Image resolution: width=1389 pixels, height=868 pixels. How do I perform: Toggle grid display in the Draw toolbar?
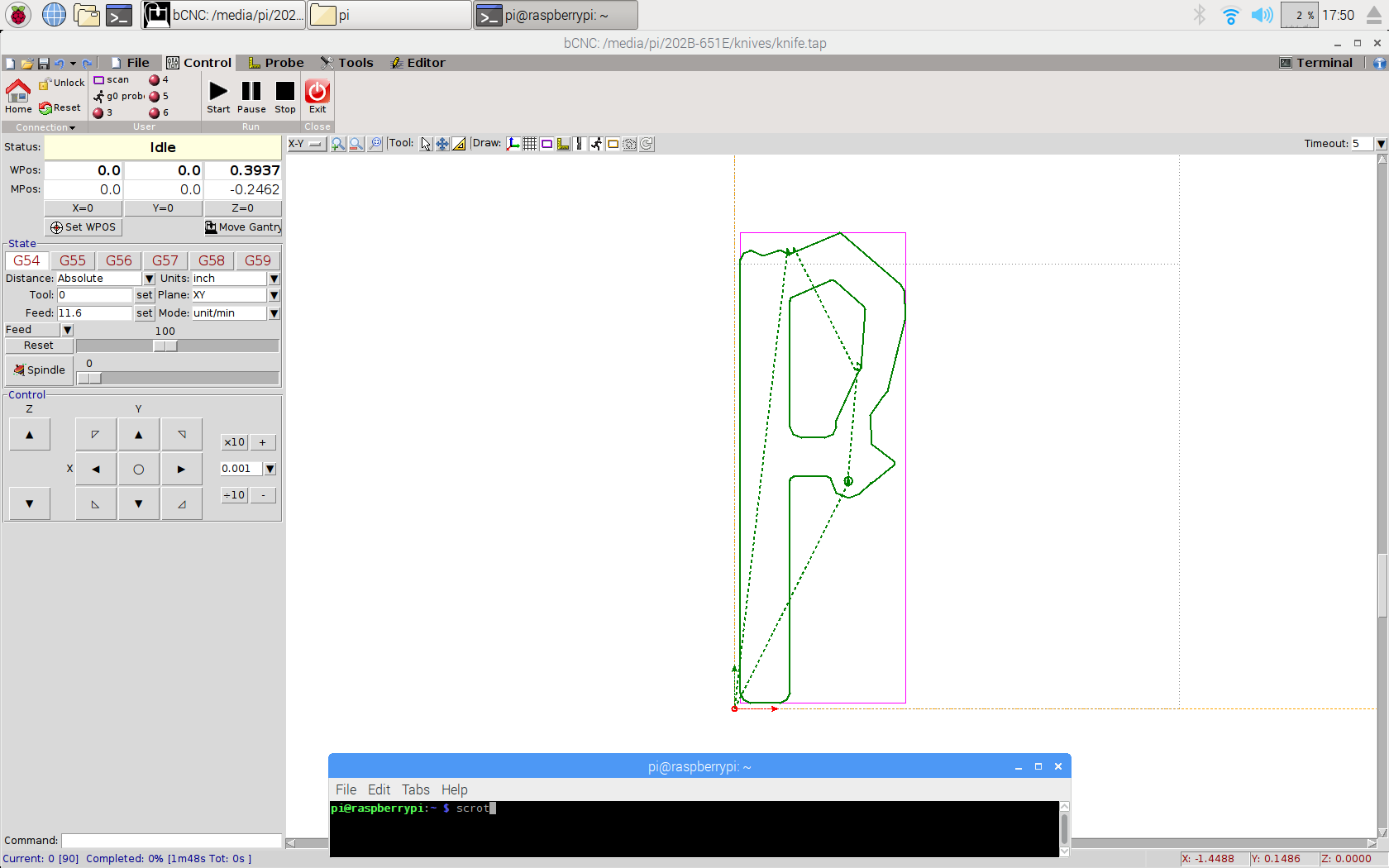click(530, 144)
